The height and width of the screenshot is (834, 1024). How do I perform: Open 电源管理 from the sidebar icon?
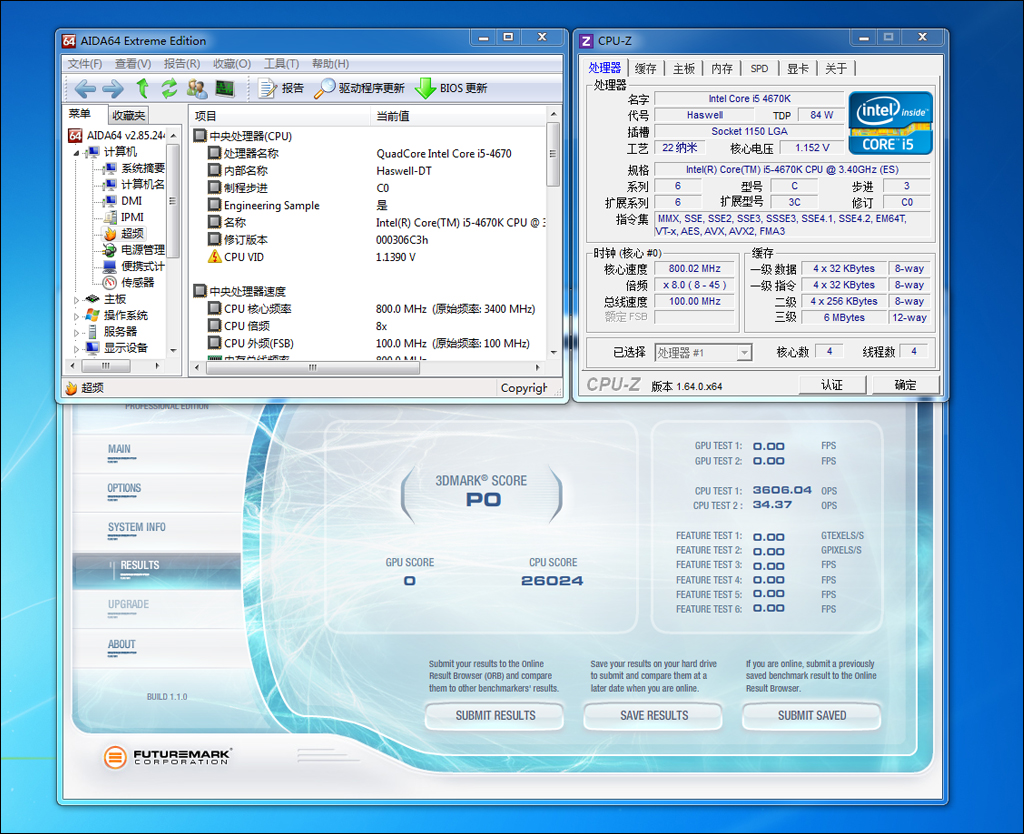pyautogui.click(x=112, y=250)
